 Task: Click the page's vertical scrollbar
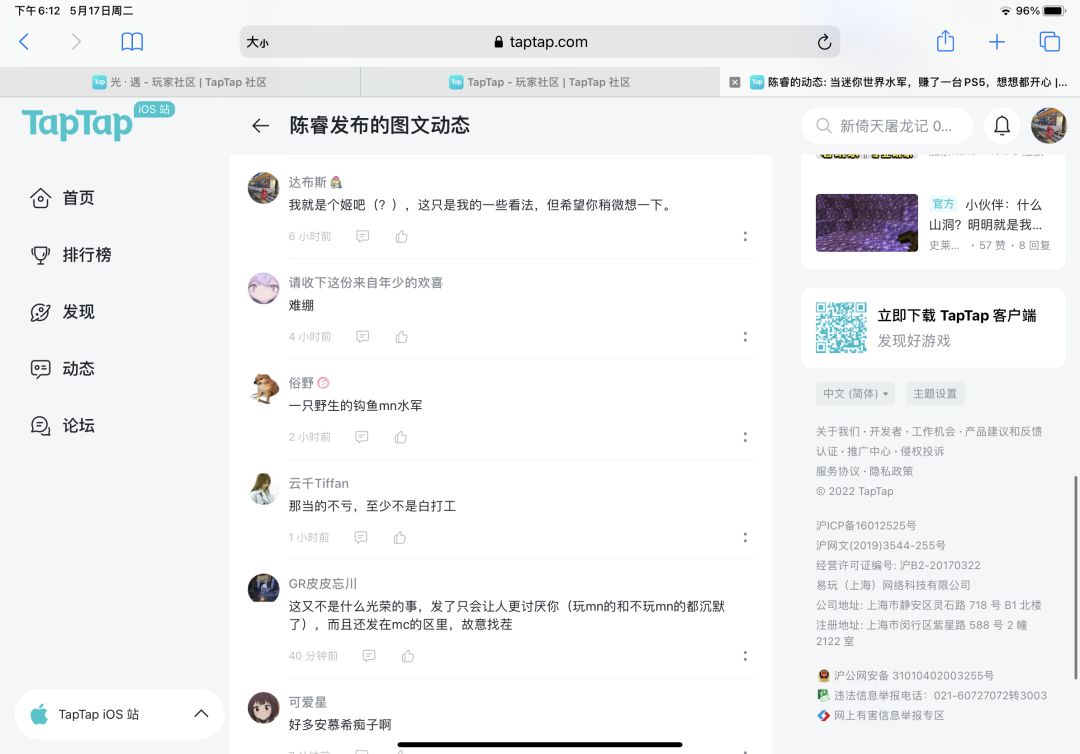1075,577
